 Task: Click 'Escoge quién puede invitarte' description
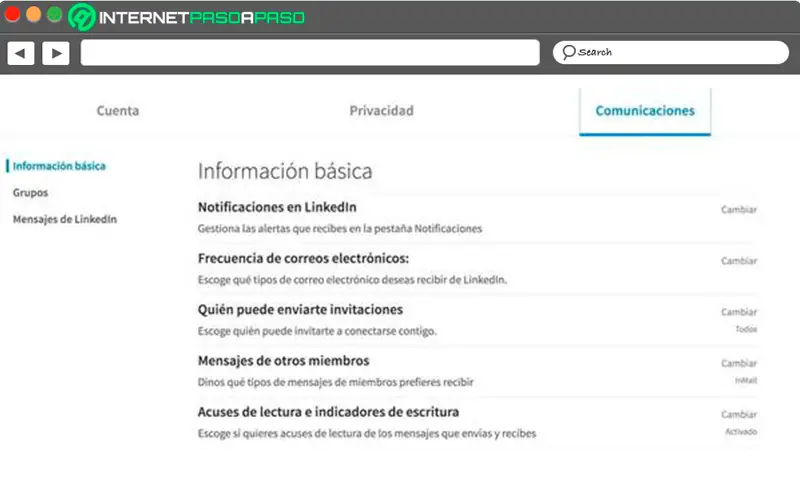pyautogui.click(x=317, y=331)
